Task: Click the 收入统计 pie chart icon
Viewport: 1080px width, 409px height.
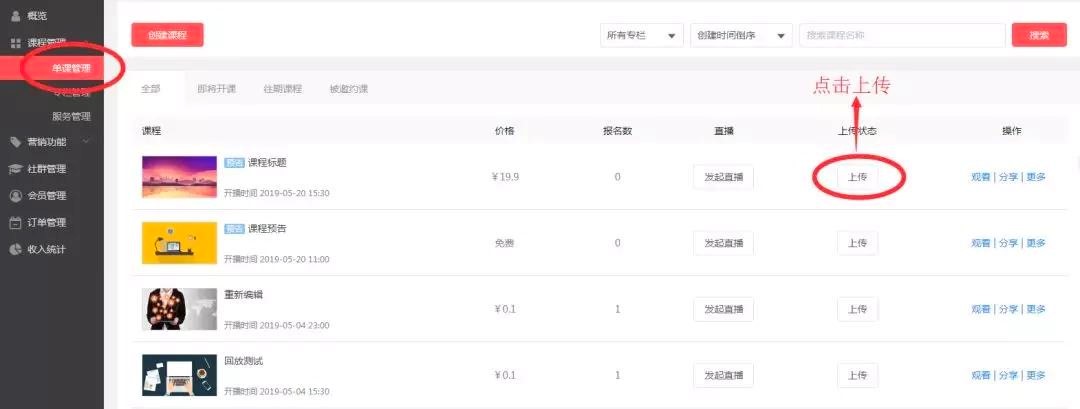Action: pos(15,249)
